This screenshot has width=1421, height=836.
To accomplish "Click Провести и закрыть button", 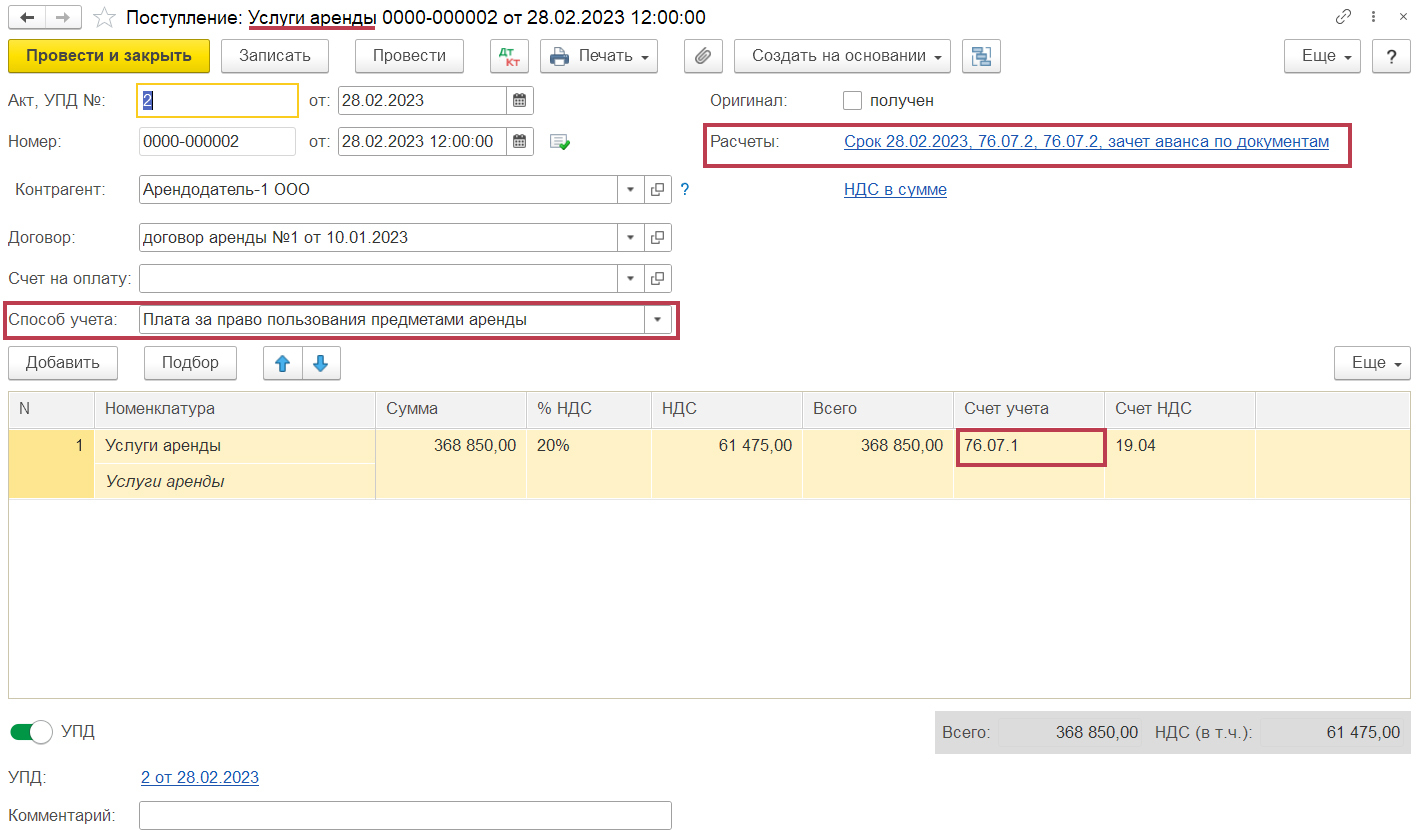I will pyautogui.click(x=109, y=56).
